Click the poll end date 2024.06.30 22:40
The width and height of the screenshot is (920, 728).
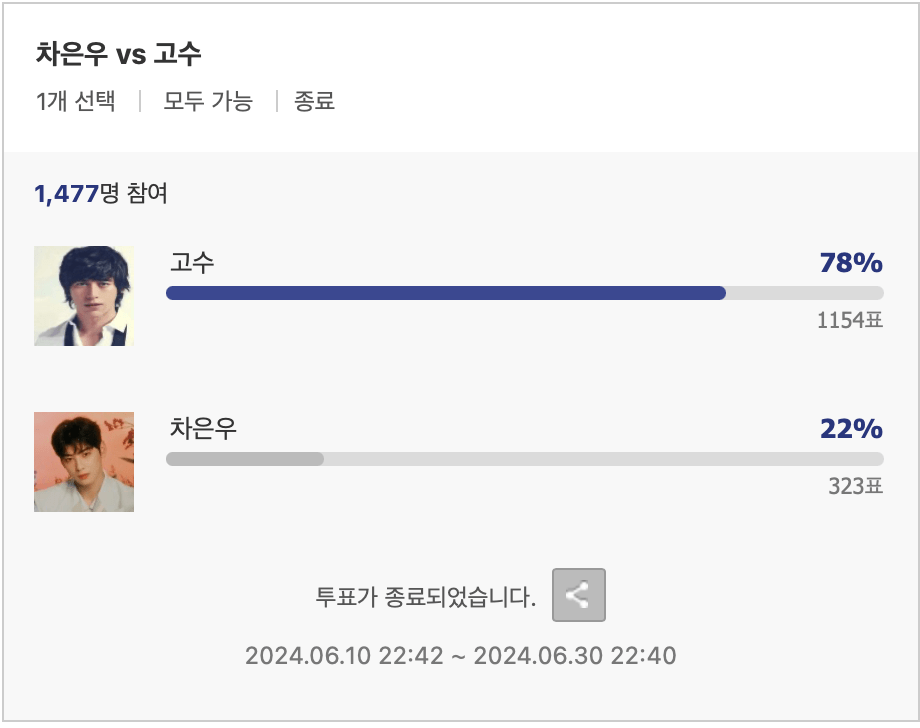pos(575,656)
